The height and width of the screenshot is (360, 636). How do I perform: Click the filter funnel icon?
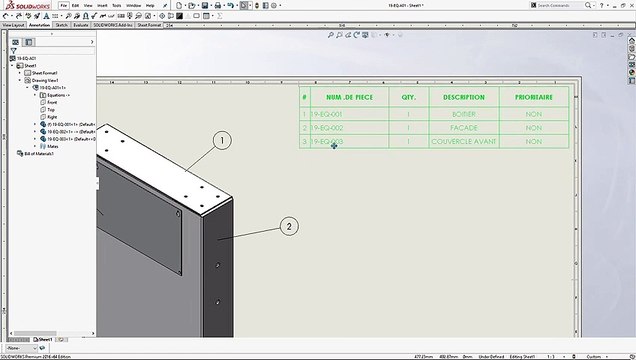(13, 51)
